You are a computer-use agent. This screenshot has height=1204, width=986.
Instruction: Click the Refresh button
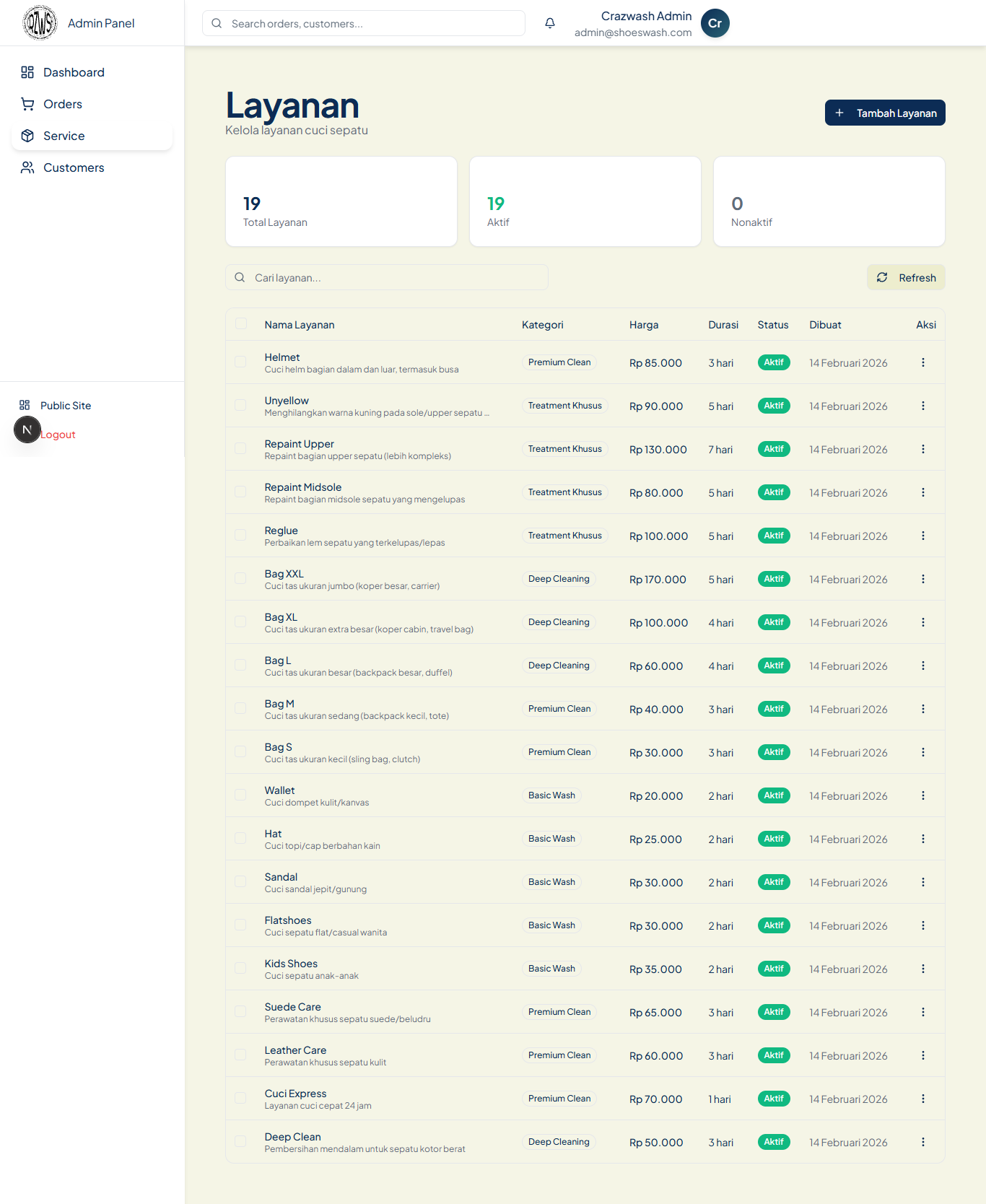point(906,277)
